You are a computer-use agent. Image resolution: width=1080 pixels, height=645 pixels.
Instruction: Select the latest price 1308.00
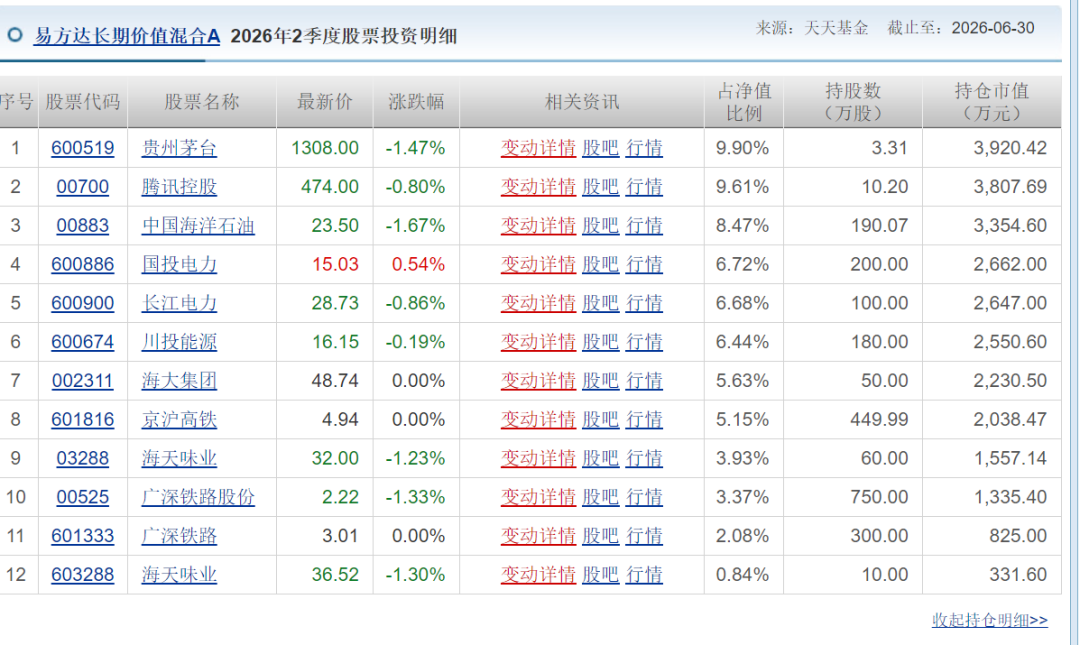(325, 148)
